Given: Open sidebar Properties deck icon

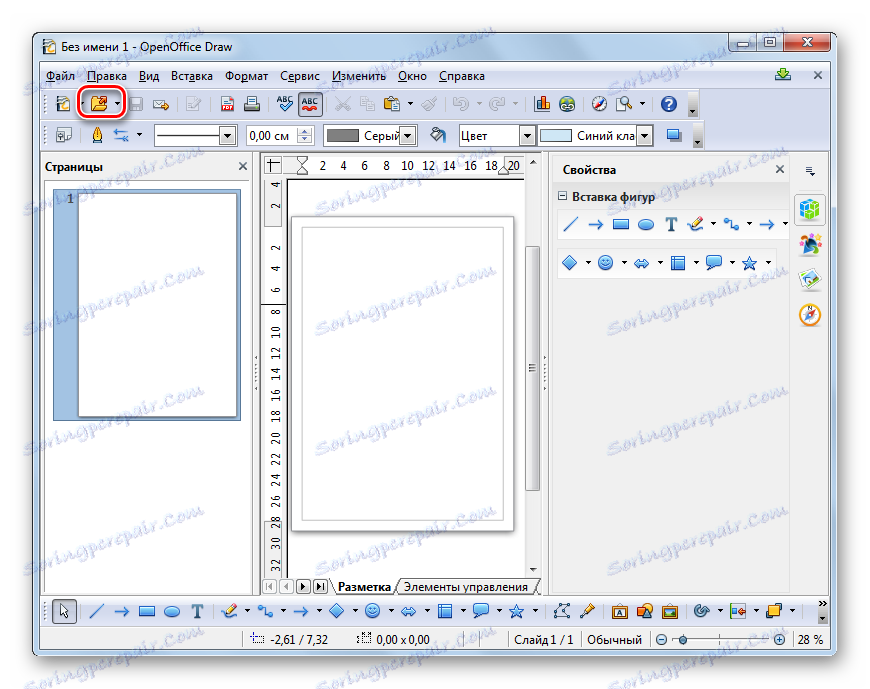Looking at the screenshot, I should [810, 209].
